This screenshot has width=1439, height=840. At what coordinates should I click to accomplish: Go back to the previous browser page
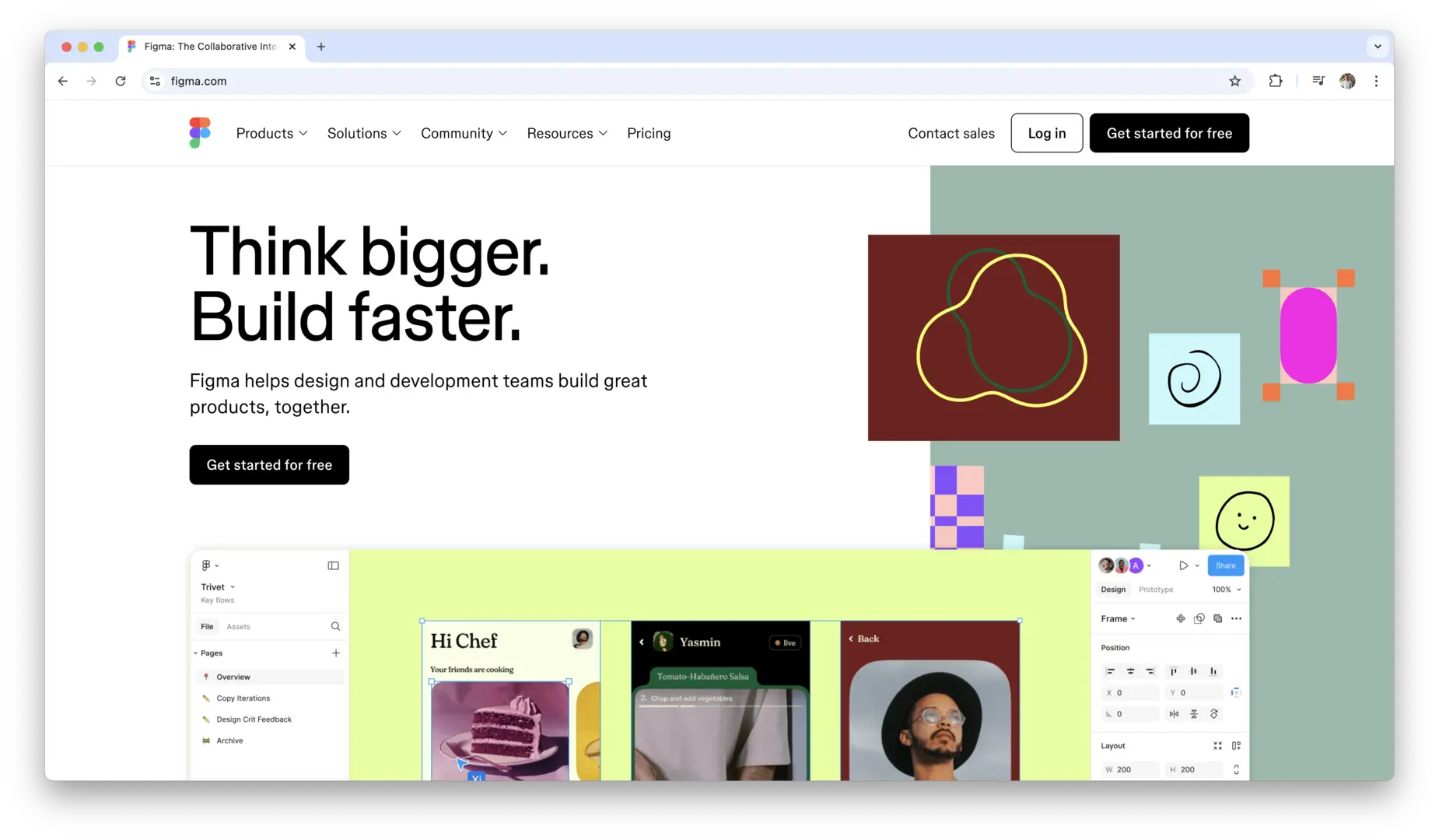(63, 81)
